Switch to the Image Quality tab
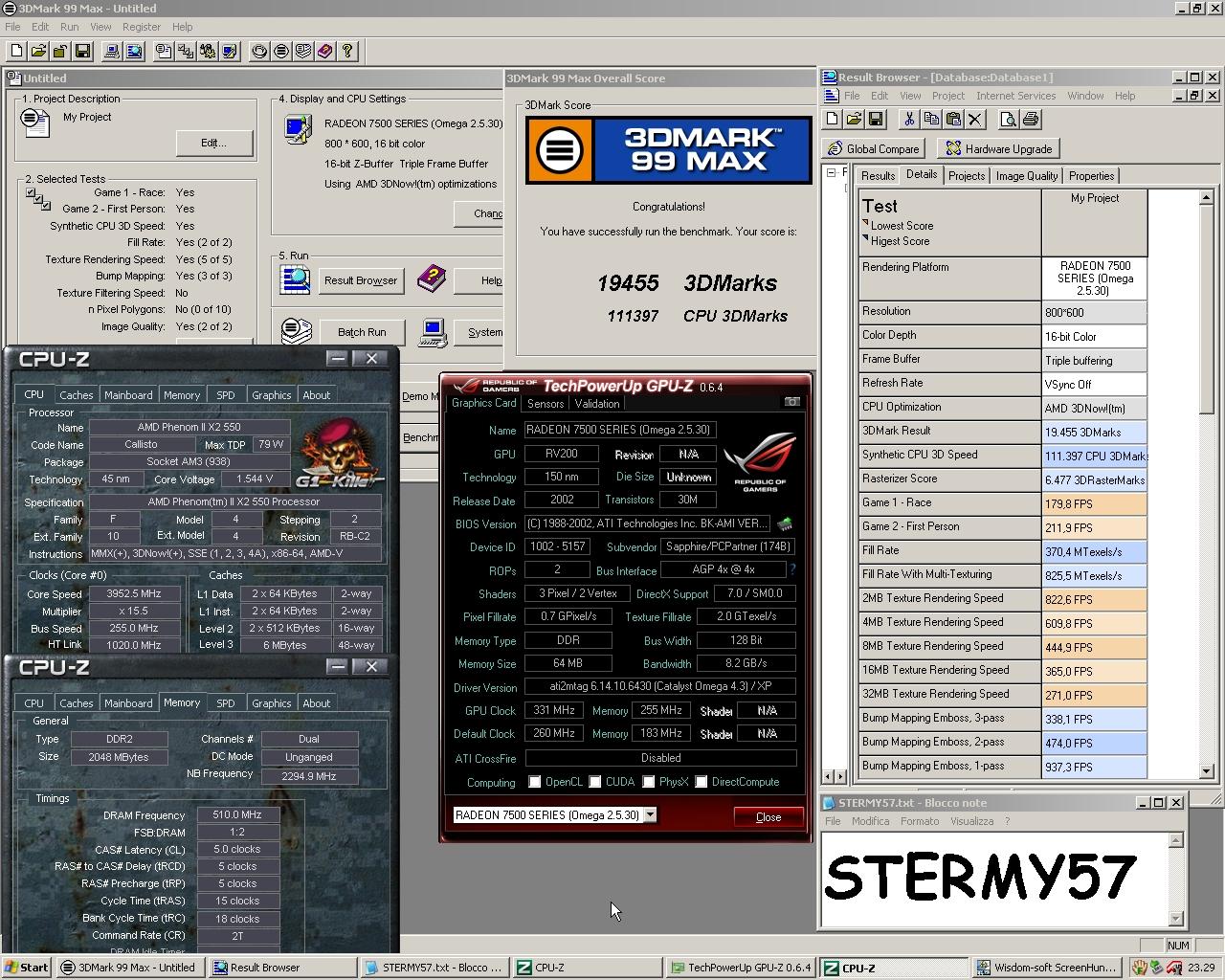The width and height of the screenshot is (1225, 980). tap(1026, 176)
